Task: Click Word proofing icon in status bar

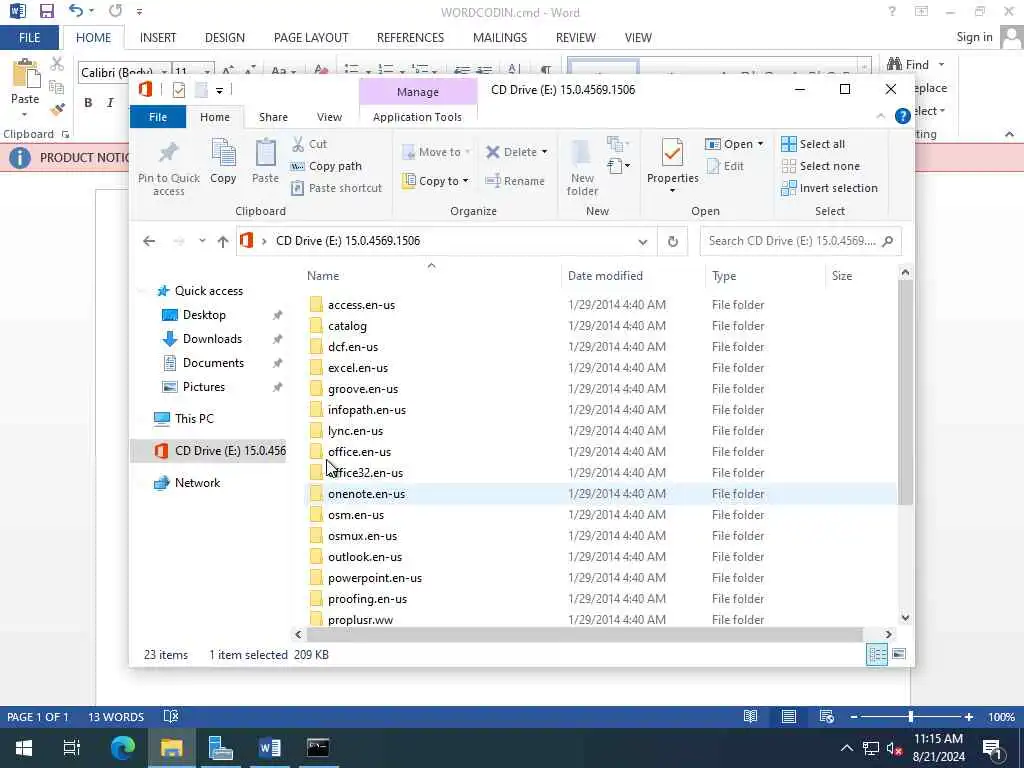Action: [x=171, y=716]
